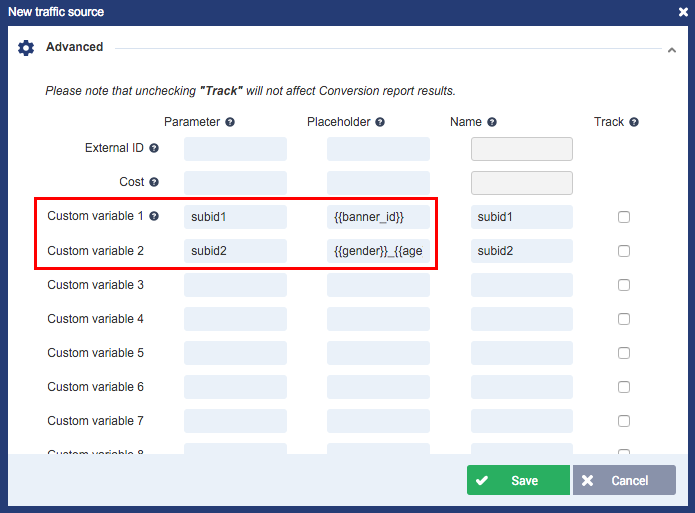Screen dimensions: 695x513
Task: Click help icon beside Placeholder header
Action: point(380,122)
